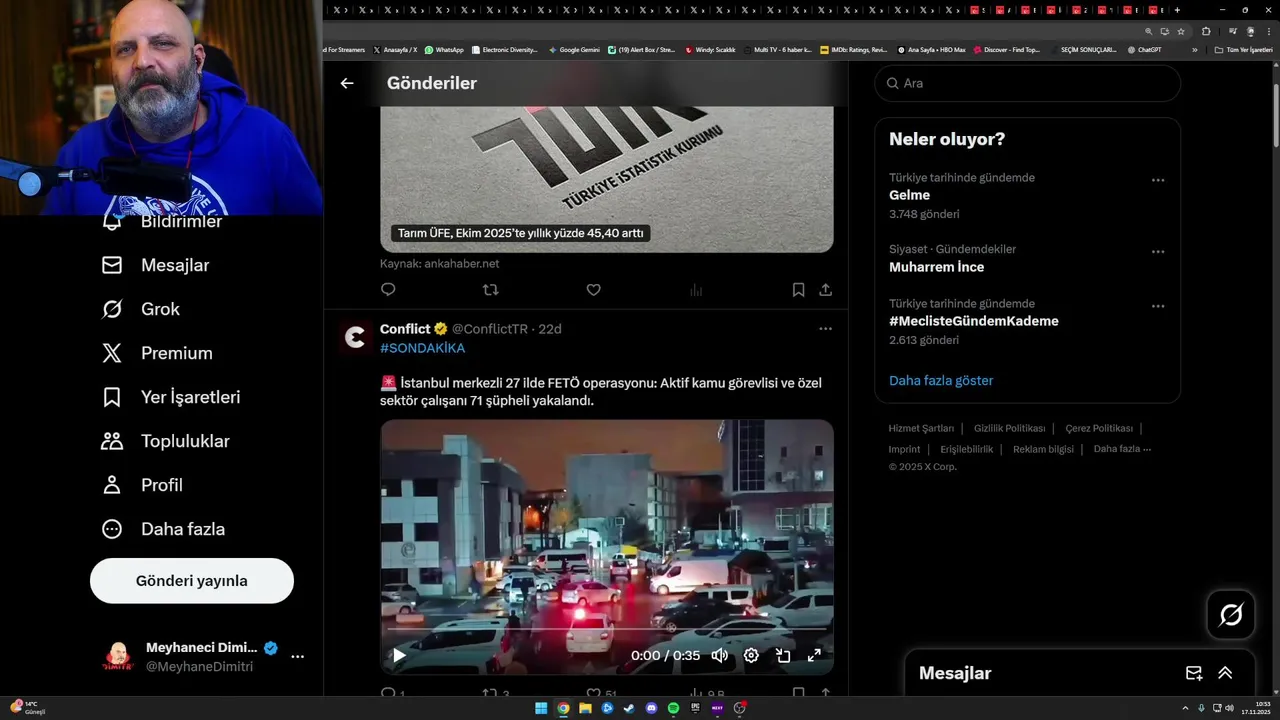Expand hidden bookmarks overflow chevron

click(x=1194, y=49)
